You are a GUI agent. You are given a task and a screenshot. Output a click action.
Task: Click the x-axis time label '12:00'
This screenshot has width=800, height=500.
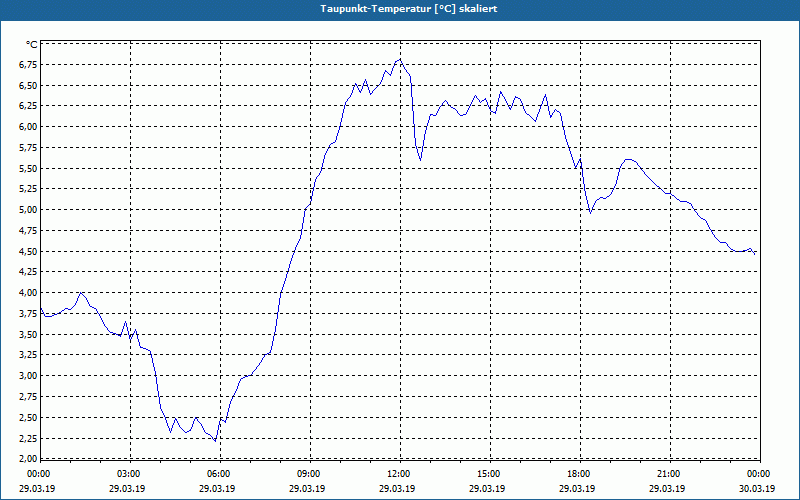[397, 474]
